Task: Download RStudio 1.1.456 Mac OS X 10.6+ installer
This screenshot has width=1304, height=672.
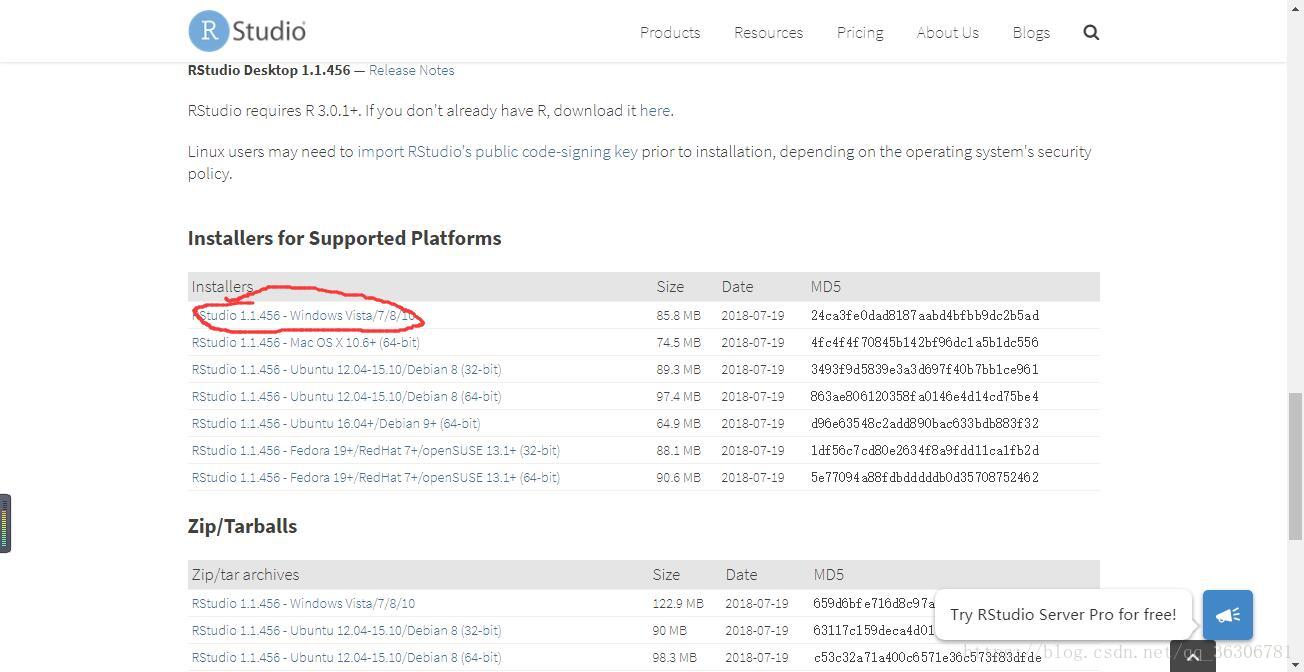Action: click(x=306, y=342)
